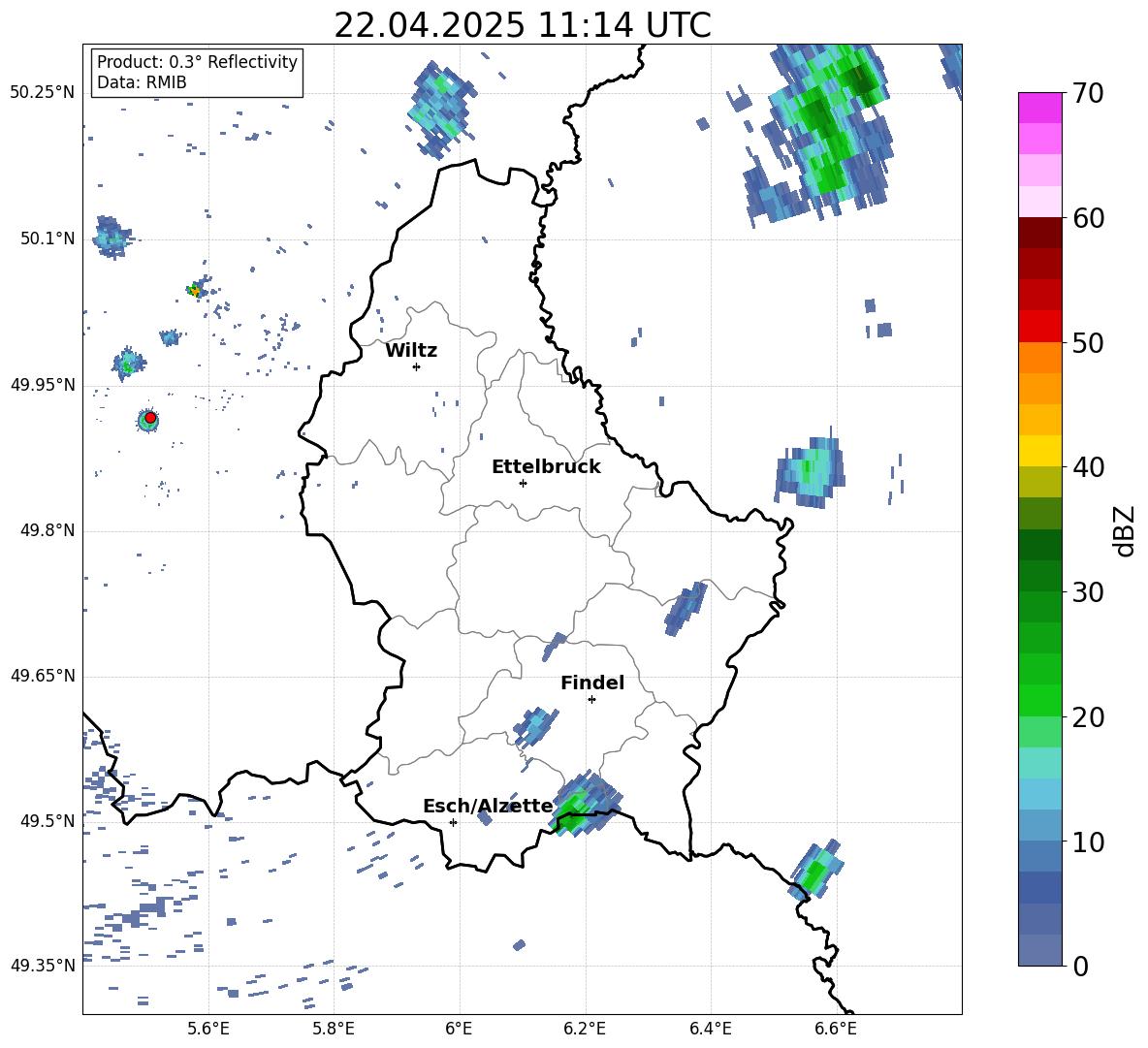Viewport: 1148px width, 1048px height.
Task: Click the red dot marker on the map
Action: (x=150, y=417)
